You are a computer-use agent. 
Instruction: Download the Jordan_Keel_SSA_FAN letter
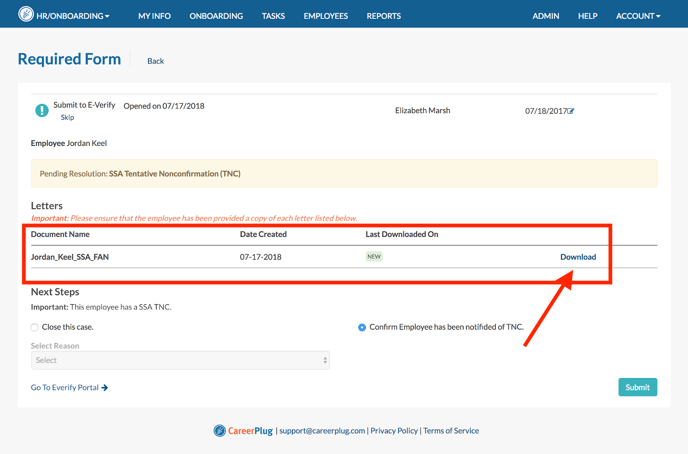pos(578,257)
